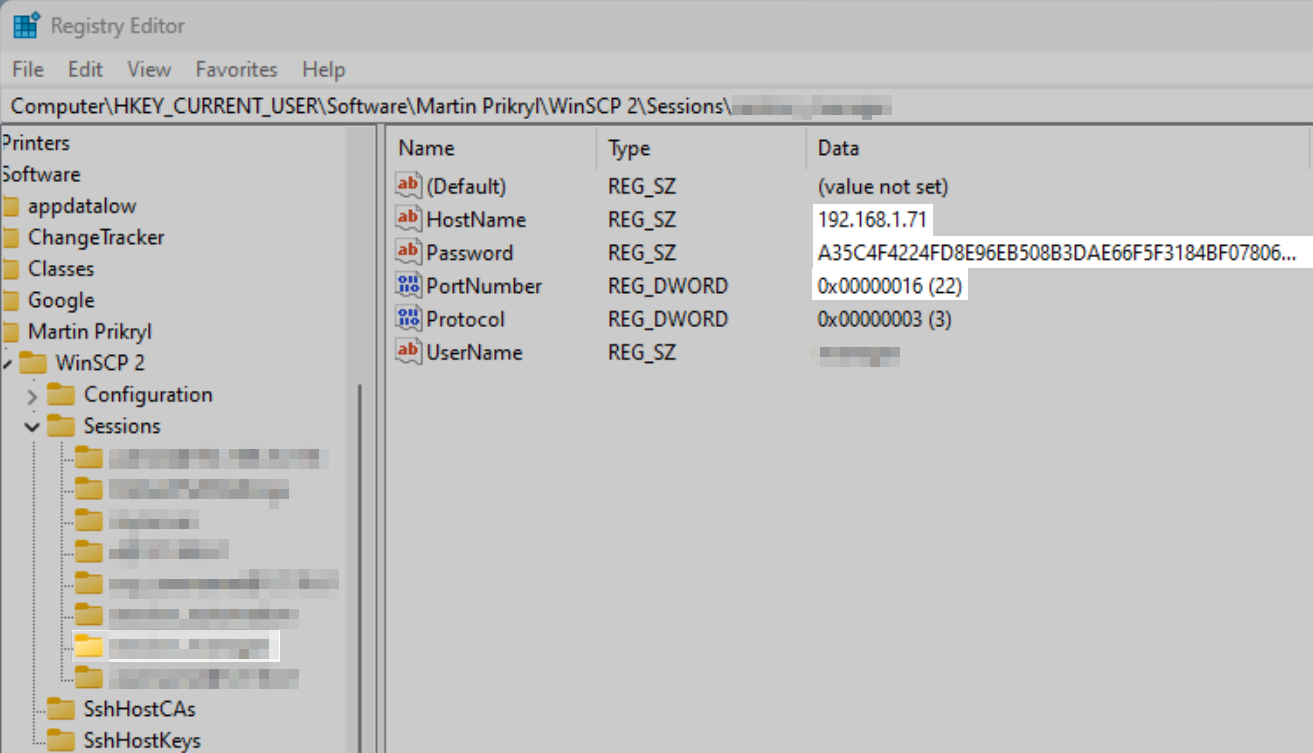
Task: Click the (Default) value's ab icon
Action: pos(408,186)
